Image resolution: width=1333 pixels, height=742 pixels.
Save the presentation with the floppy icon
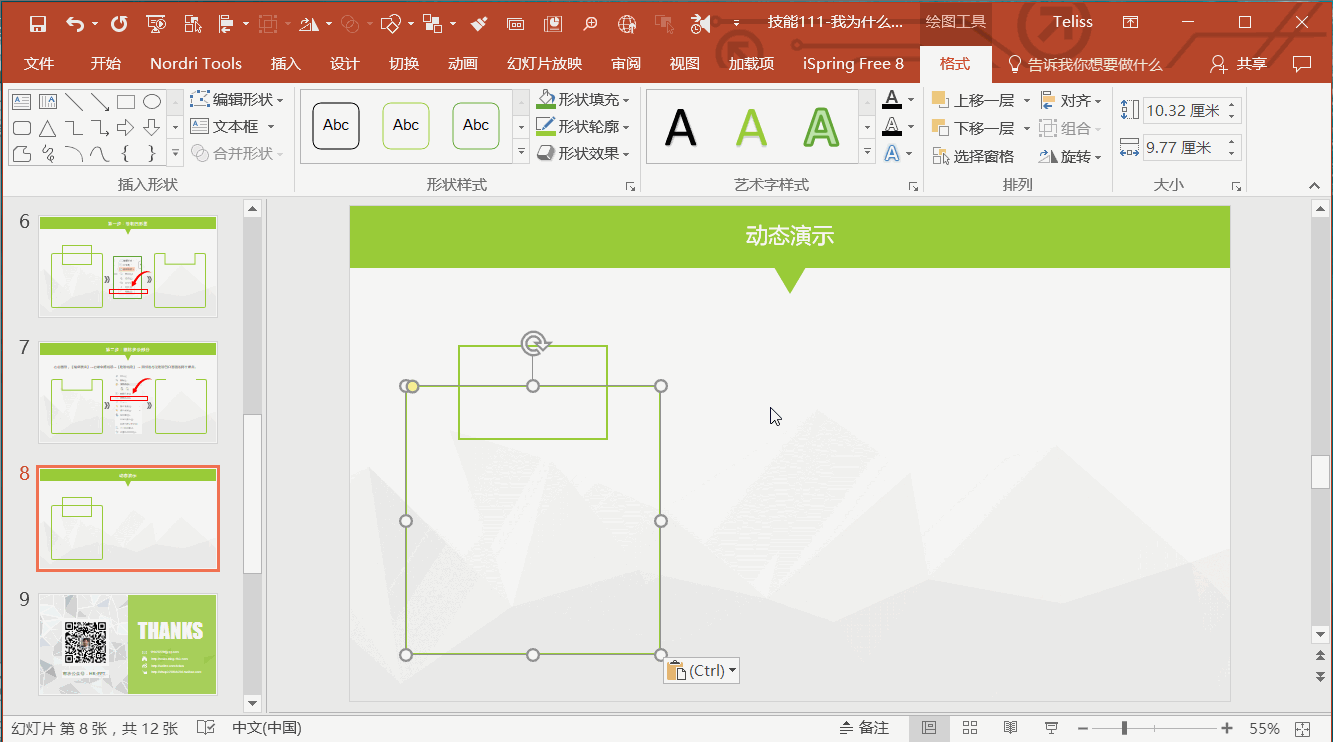(38, 23)
